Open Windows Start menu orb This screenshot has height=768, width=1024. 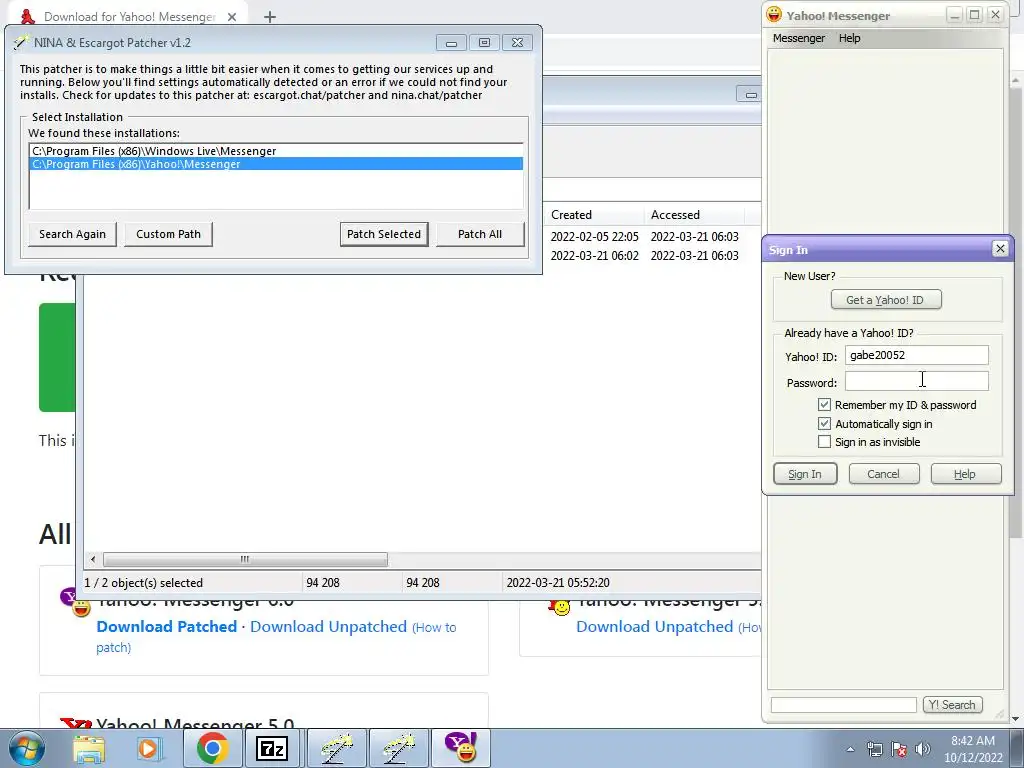pos(27,748)
